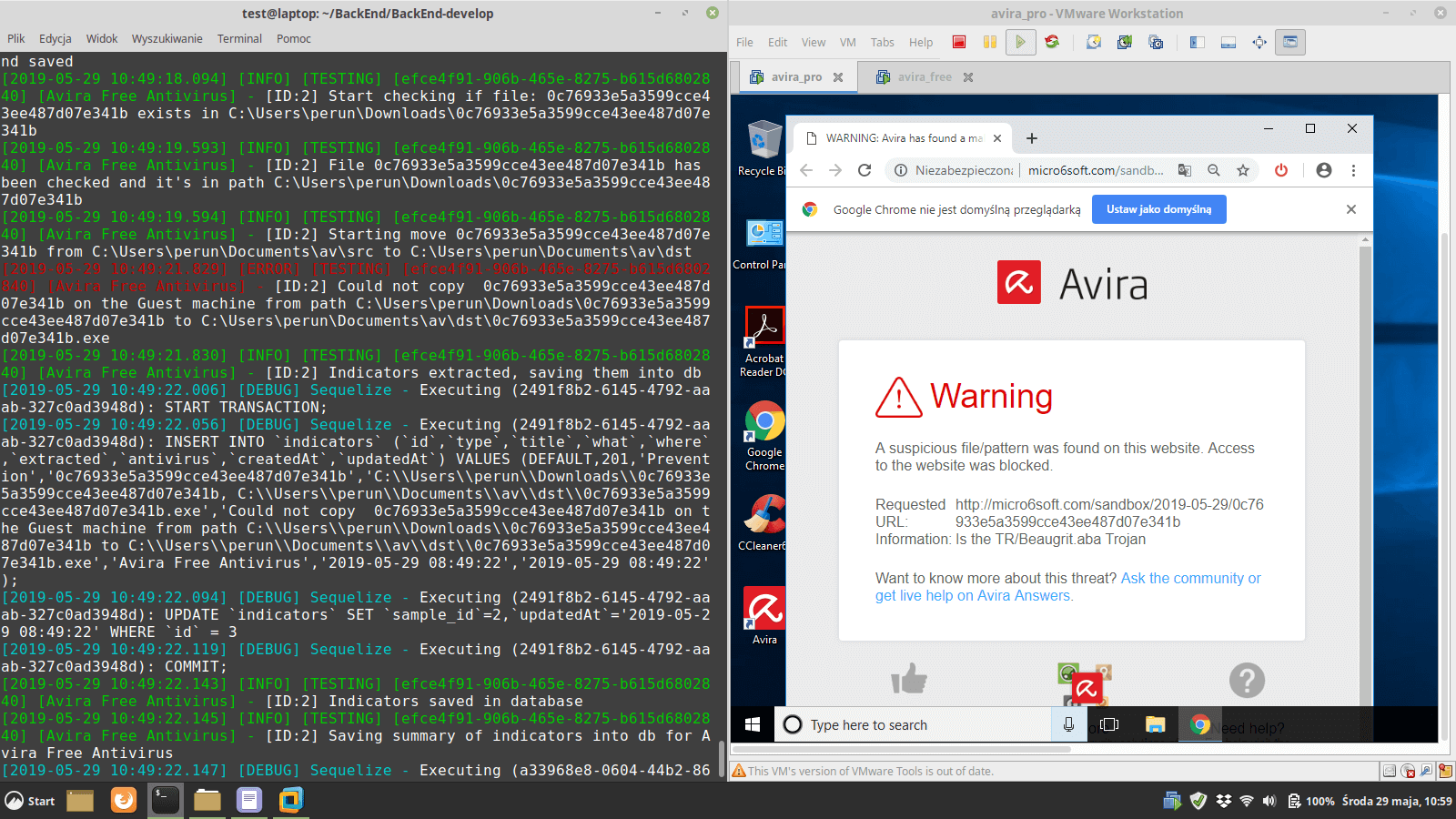Click the green play VM button
The width and height of the screenshot is (1456, 819).
pyautogui.click(x=1021, y=42)
